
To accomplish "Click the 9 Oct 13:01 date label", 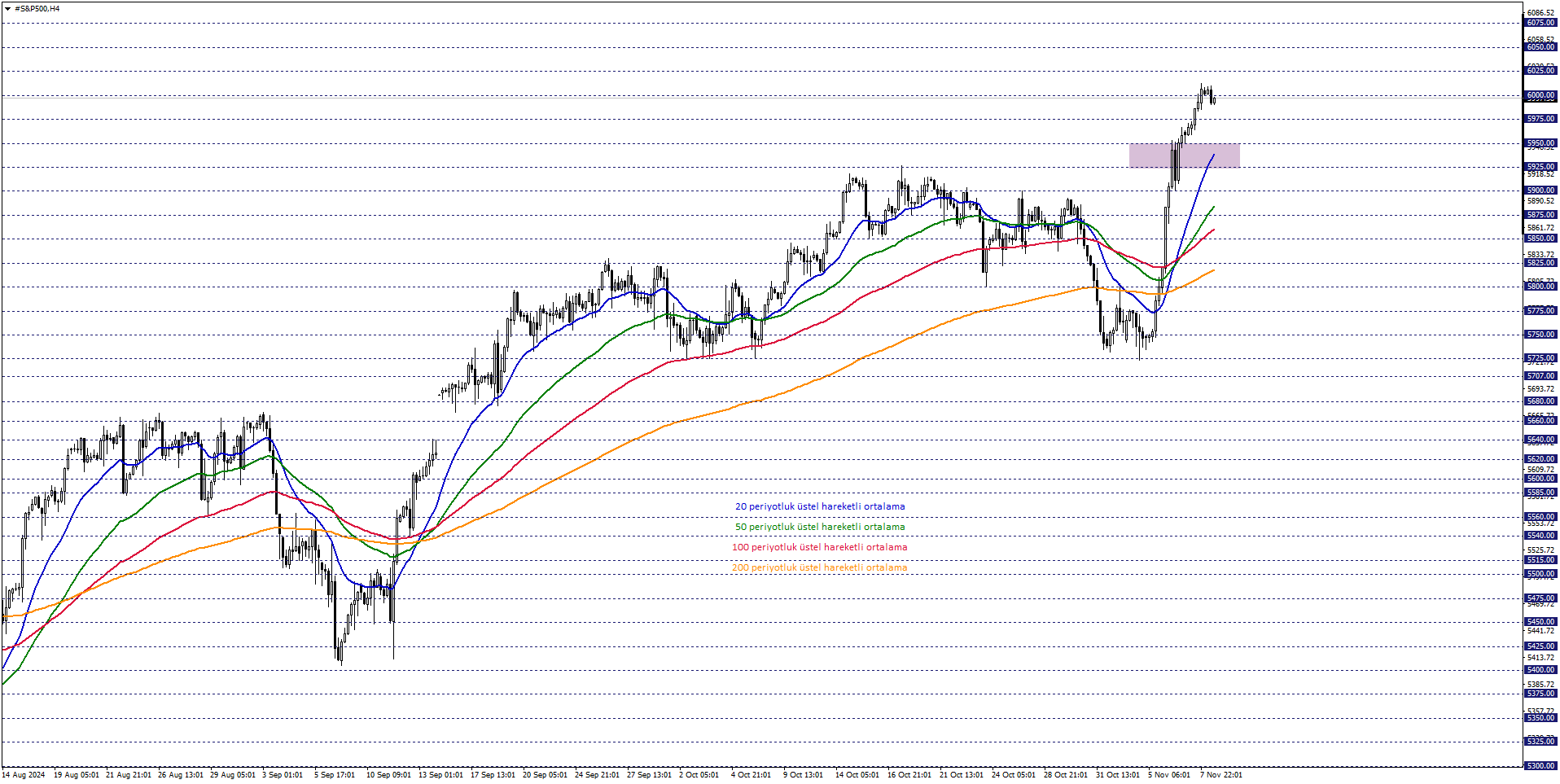I will 804,775.
